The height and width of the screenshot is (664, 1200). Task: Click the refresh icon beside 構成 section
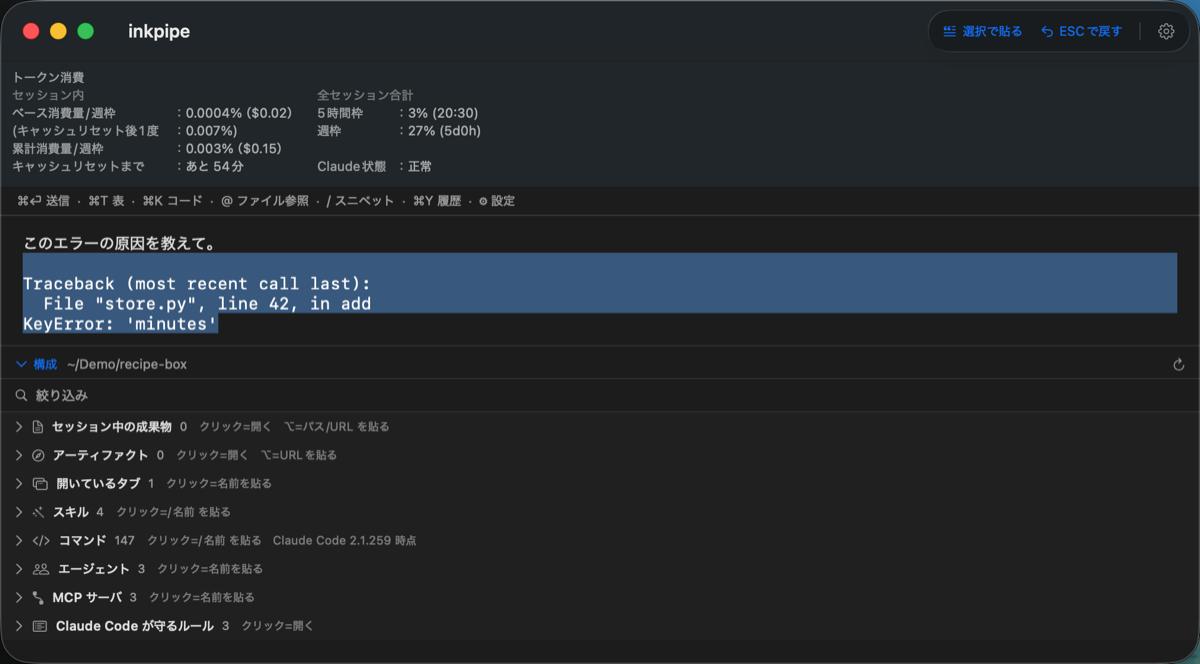1179,365
